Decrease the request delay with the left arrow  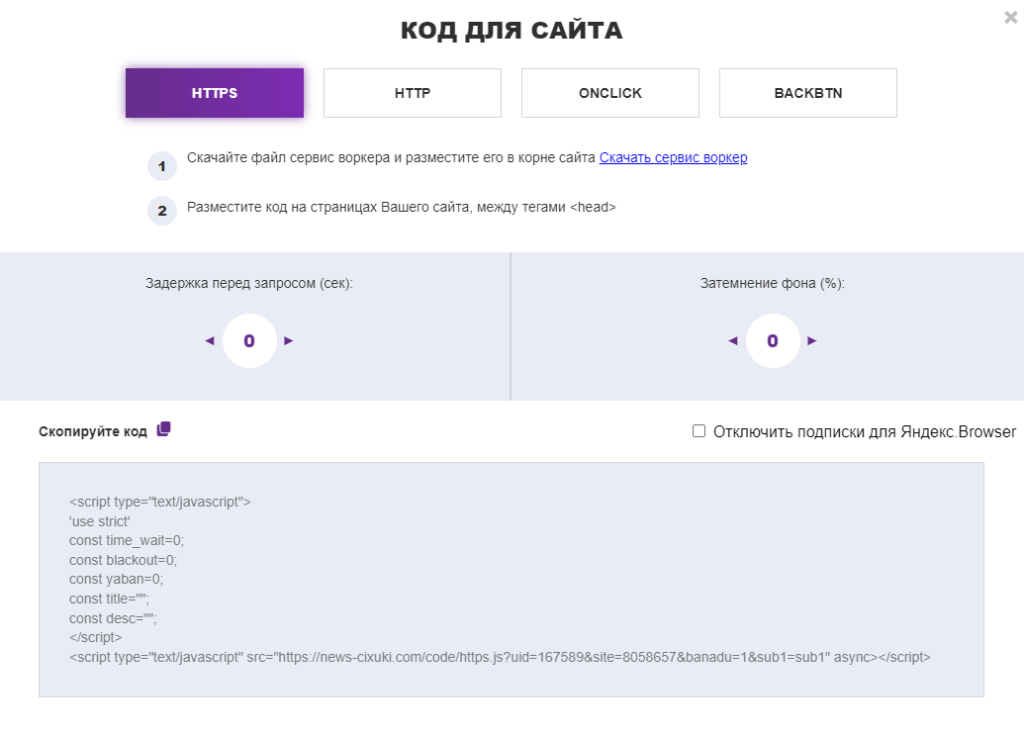click(210, 341)
